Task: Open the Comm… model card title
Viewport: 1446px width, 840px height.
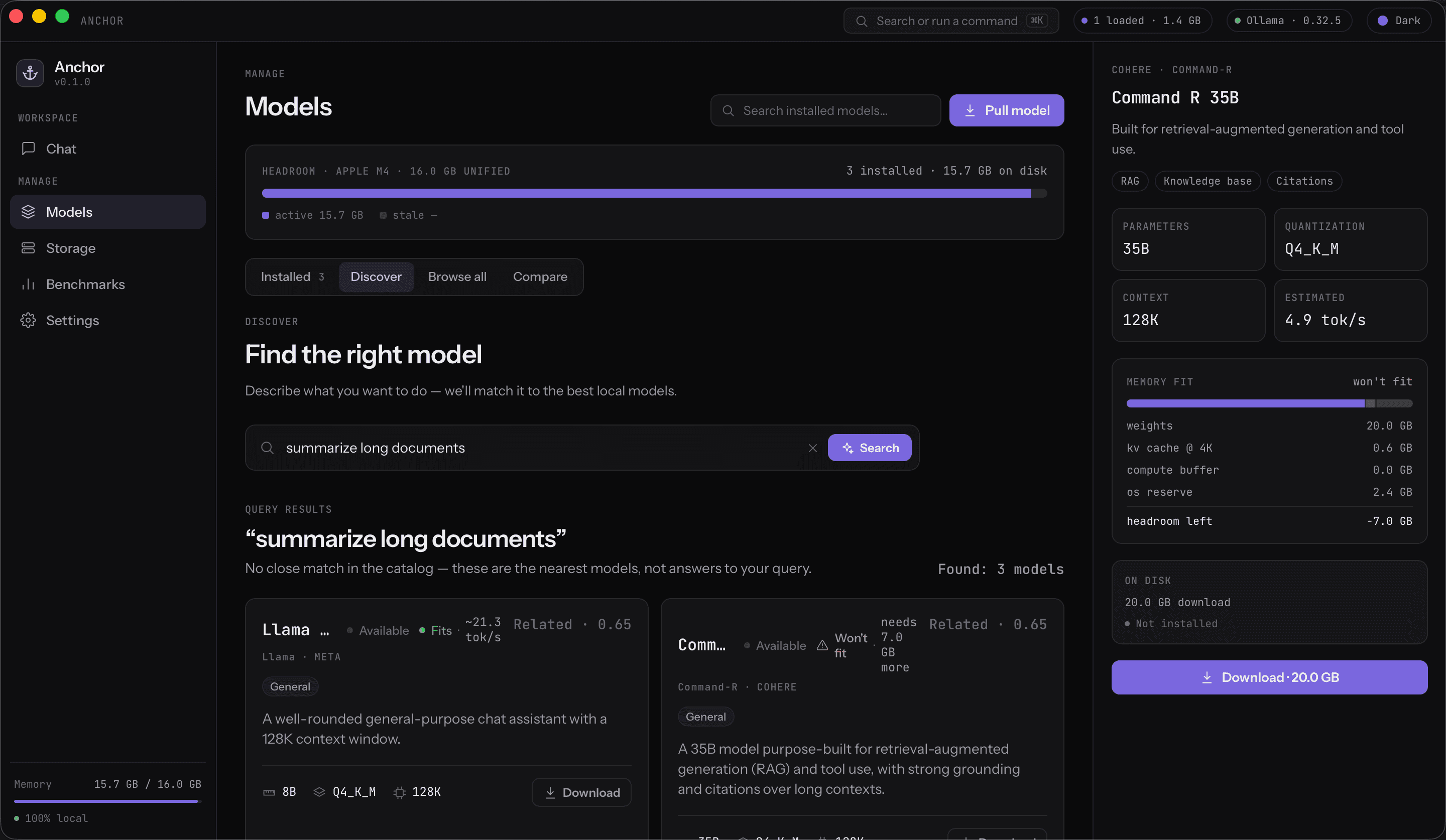Action: [701, 644]
